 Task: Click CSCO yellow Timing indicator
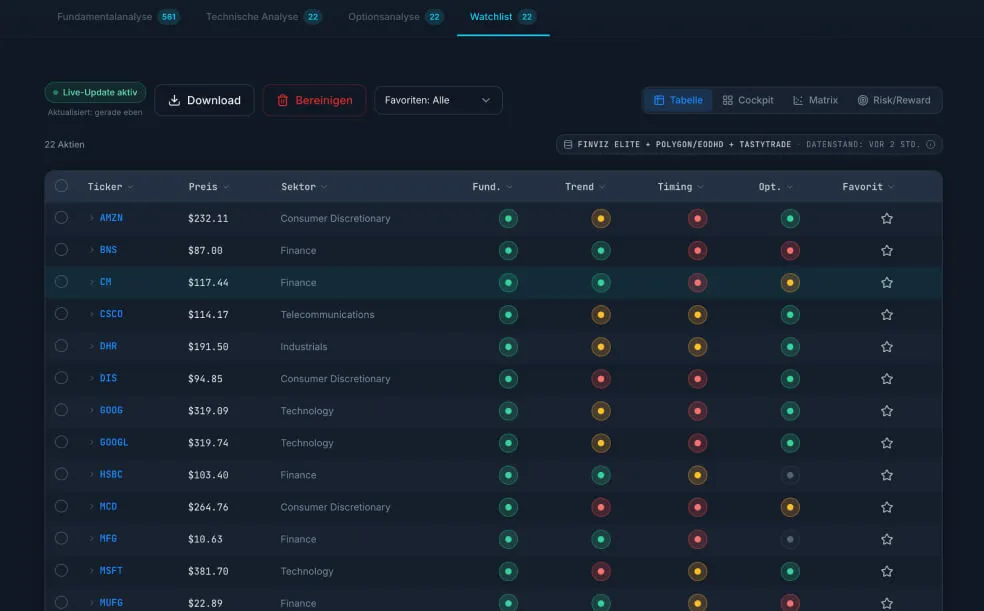click(697, 314)
